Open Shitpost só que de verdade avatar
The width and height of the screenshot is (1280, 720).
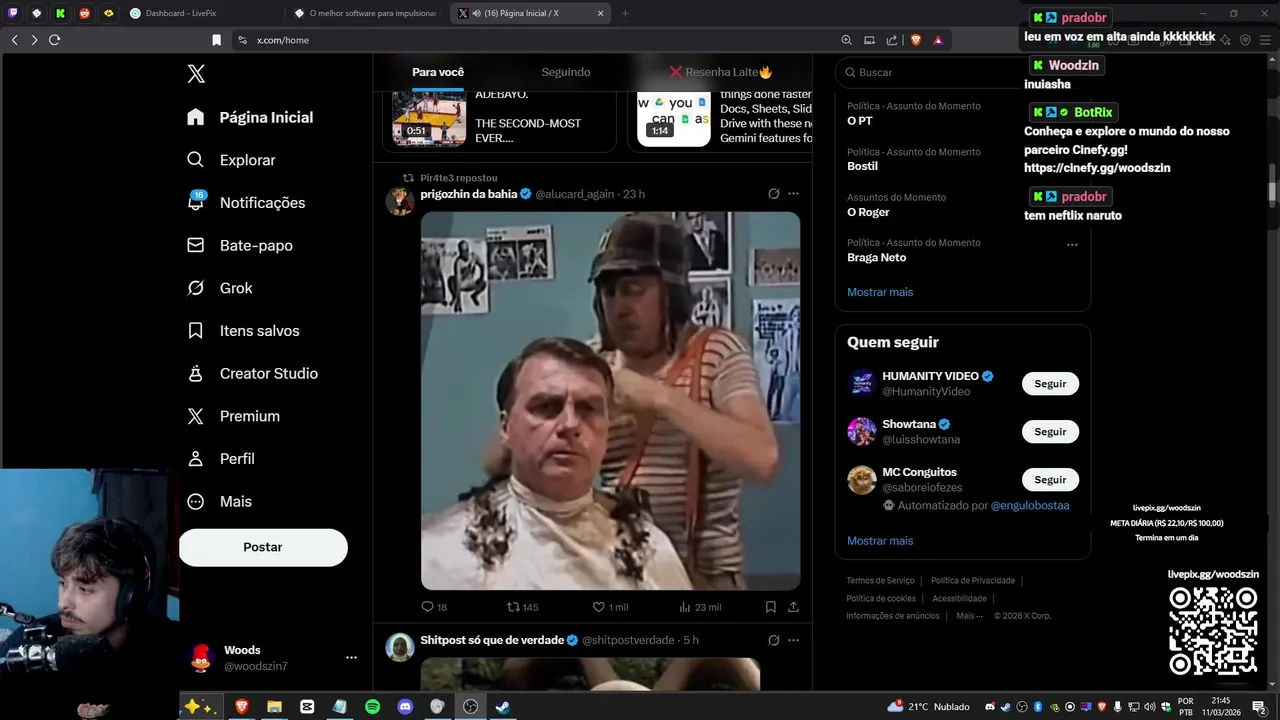tap(400, 647)
